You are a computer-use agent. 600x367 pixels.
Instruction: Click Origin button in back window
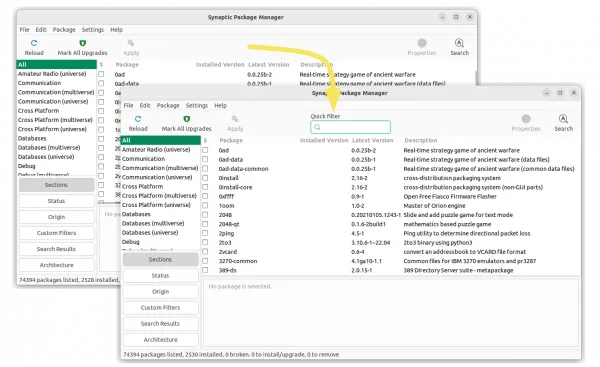tap(56, 217)
